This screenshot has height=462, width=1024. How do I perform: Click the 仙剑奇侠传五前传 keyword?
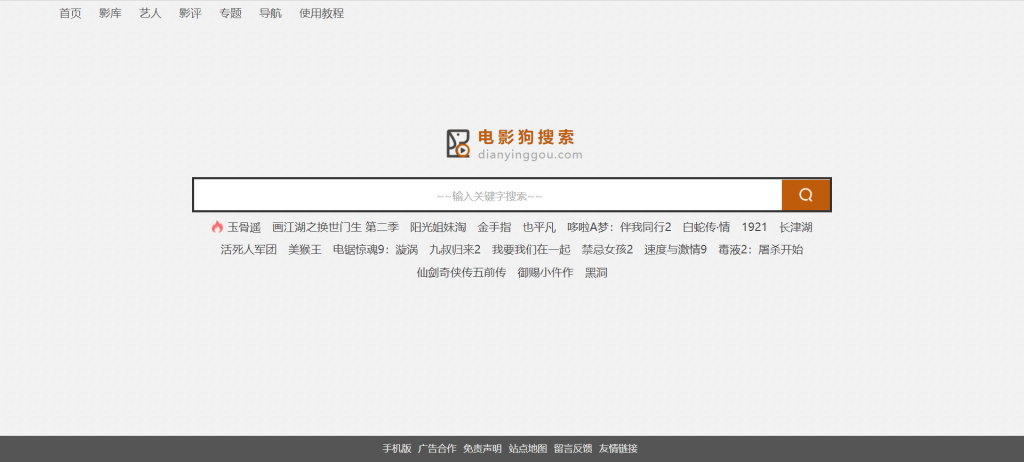(461, 272)
